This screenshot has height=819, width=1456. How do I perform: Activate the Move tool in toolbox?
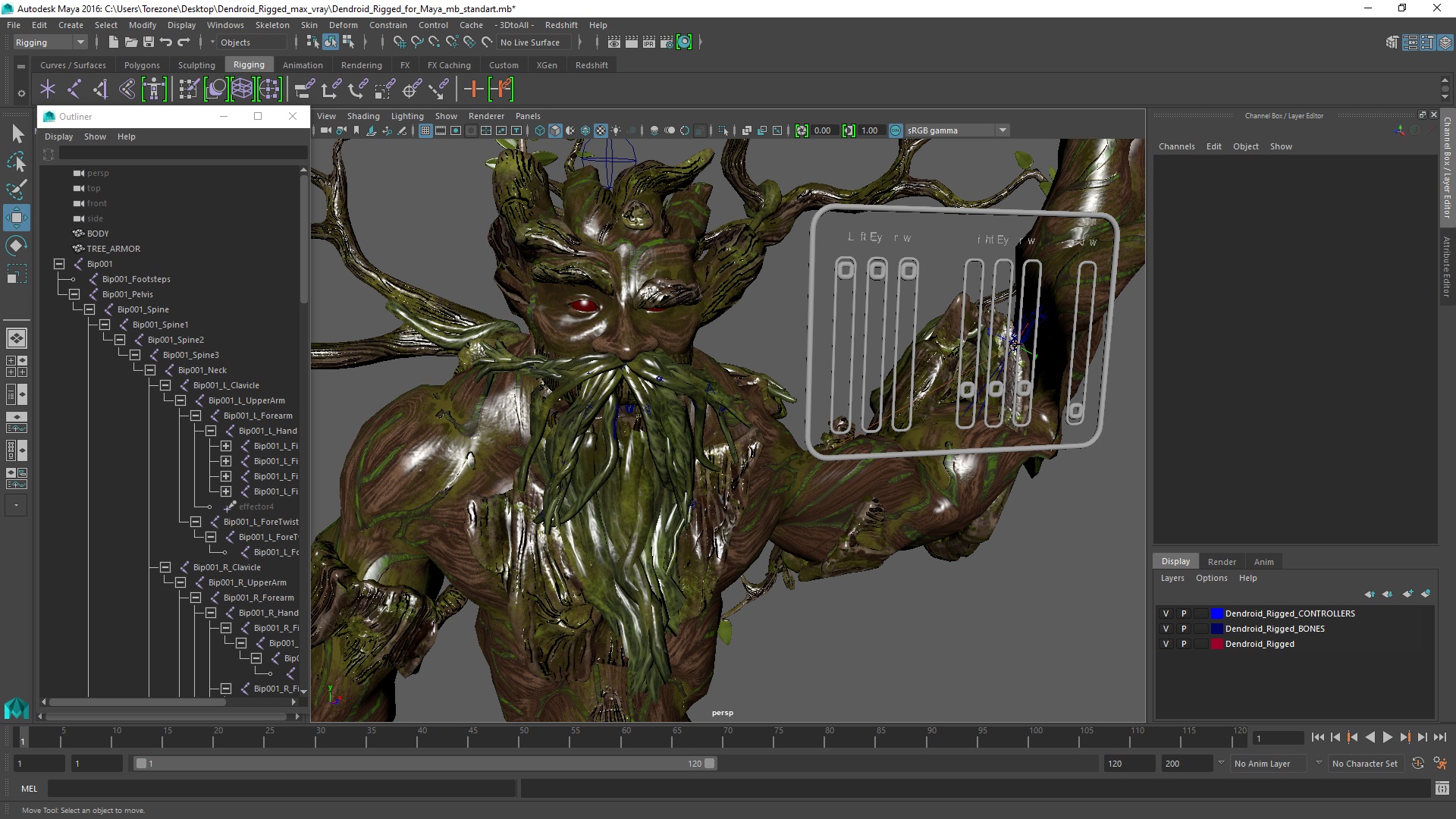pos(17,218)
